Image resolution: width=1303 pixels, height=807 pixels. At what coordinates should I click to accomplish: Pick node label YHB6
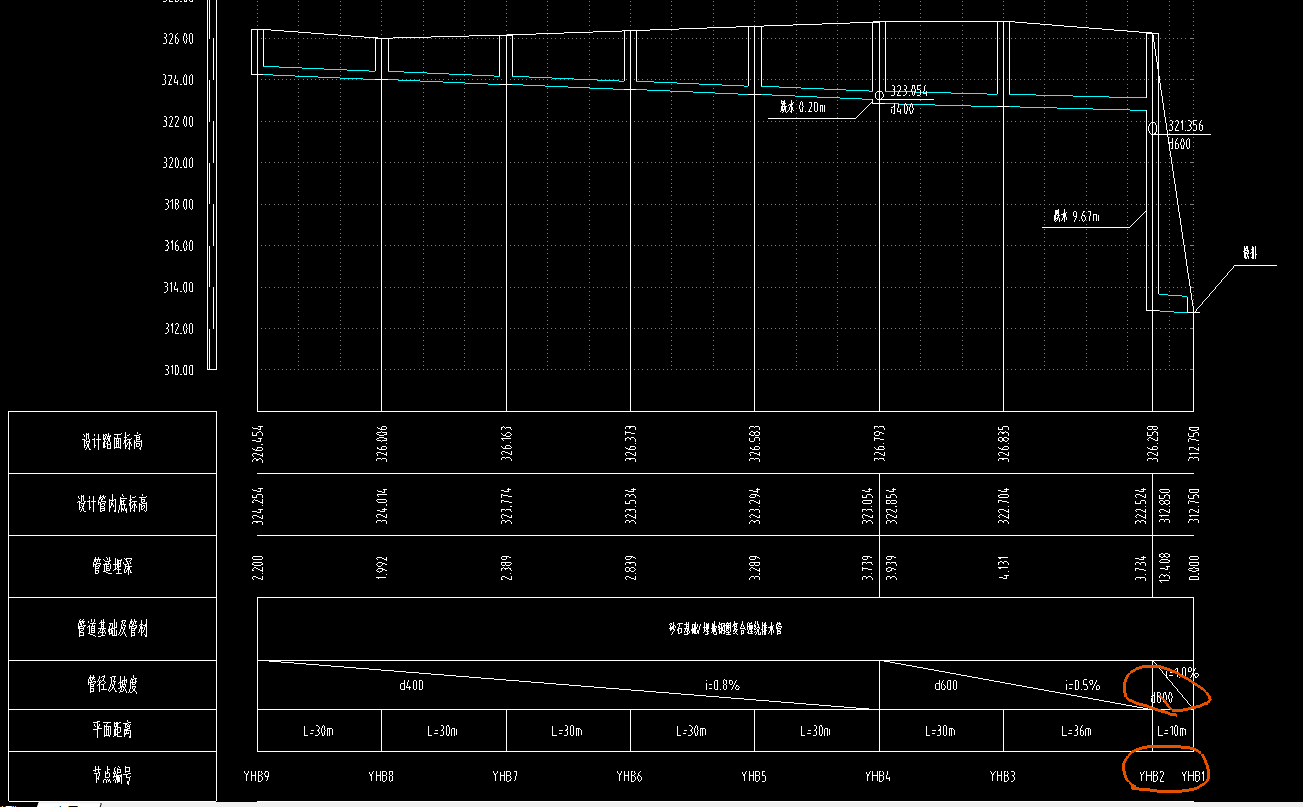(x=629, y=776)
